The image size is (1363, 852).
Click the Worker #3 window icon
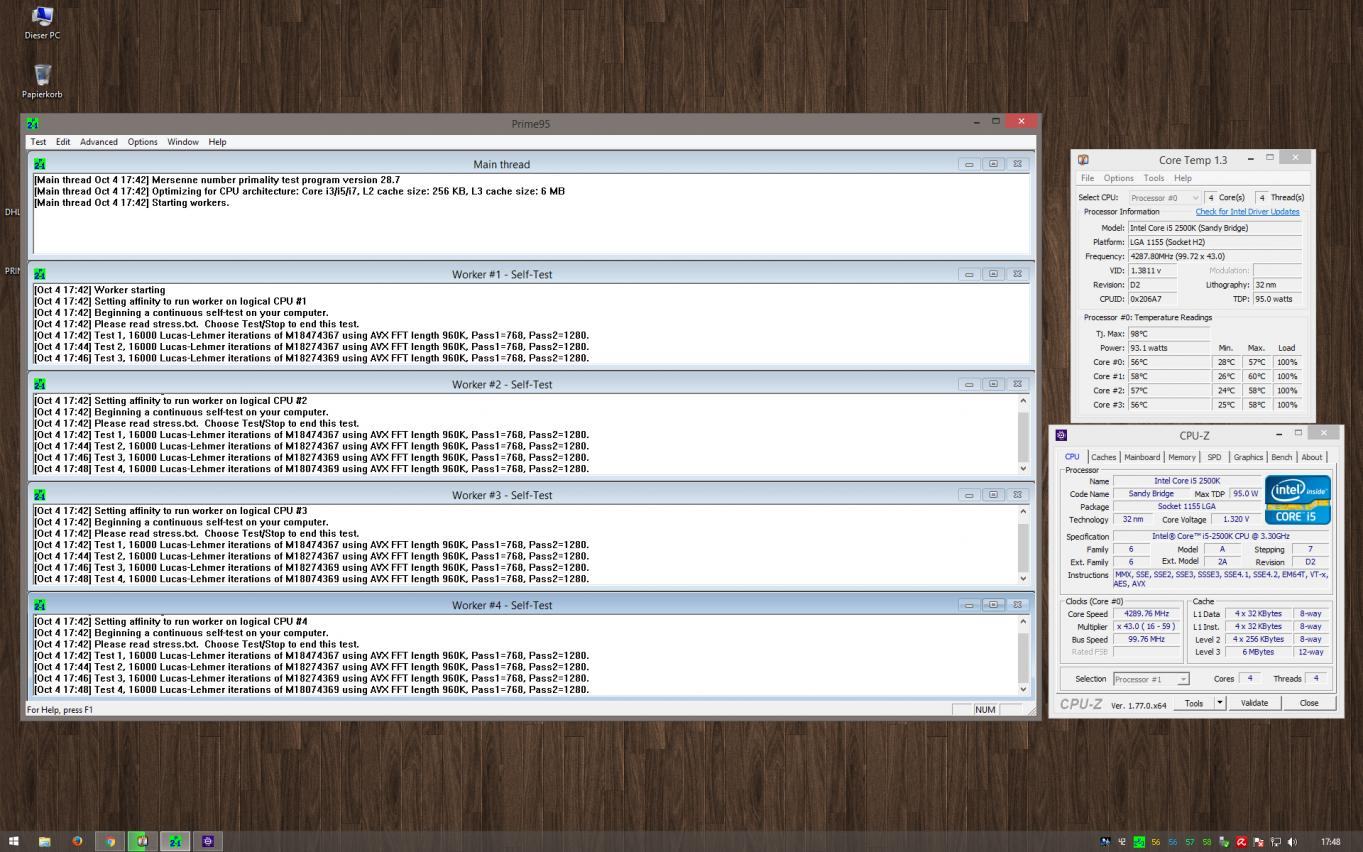pyautogui.click(x=40, y=494)
